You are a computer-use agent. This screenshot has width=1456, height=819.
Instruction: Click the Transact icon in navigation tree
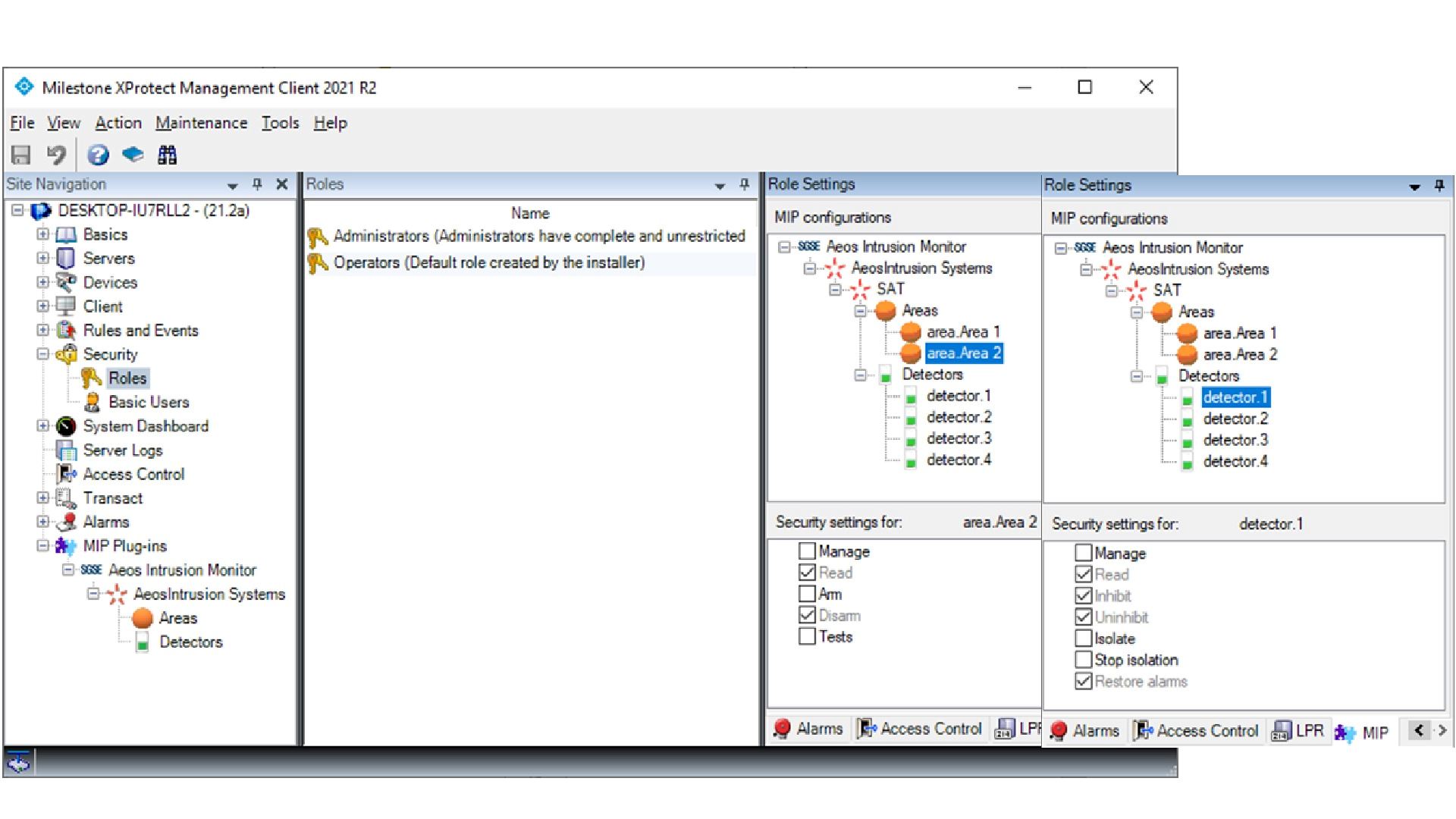click(67, 498)
